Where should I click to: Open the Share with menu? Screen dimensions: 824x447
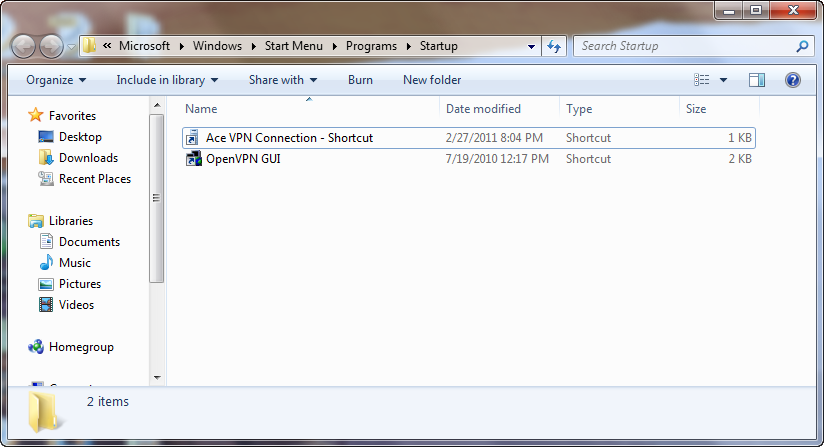point(283,80)
